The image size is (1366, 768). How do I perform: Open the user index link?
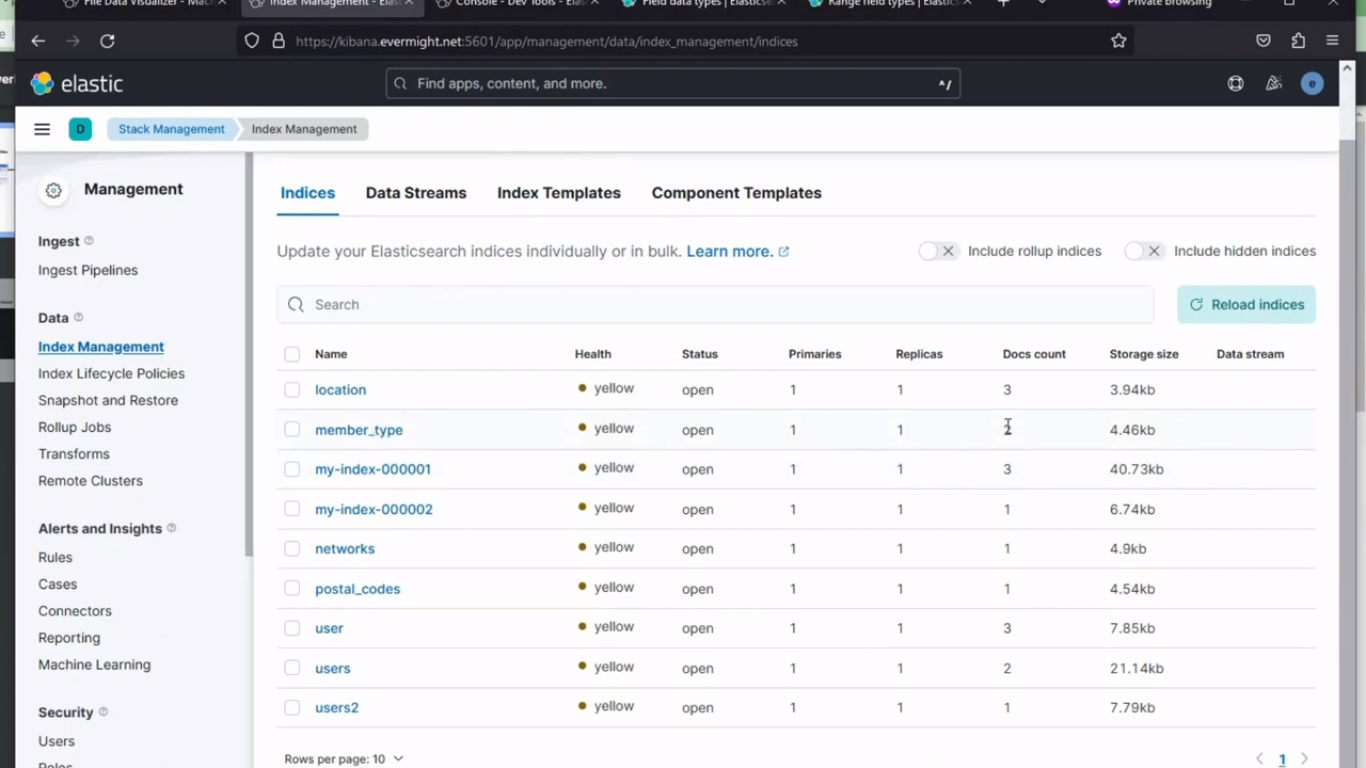[329, 628]
